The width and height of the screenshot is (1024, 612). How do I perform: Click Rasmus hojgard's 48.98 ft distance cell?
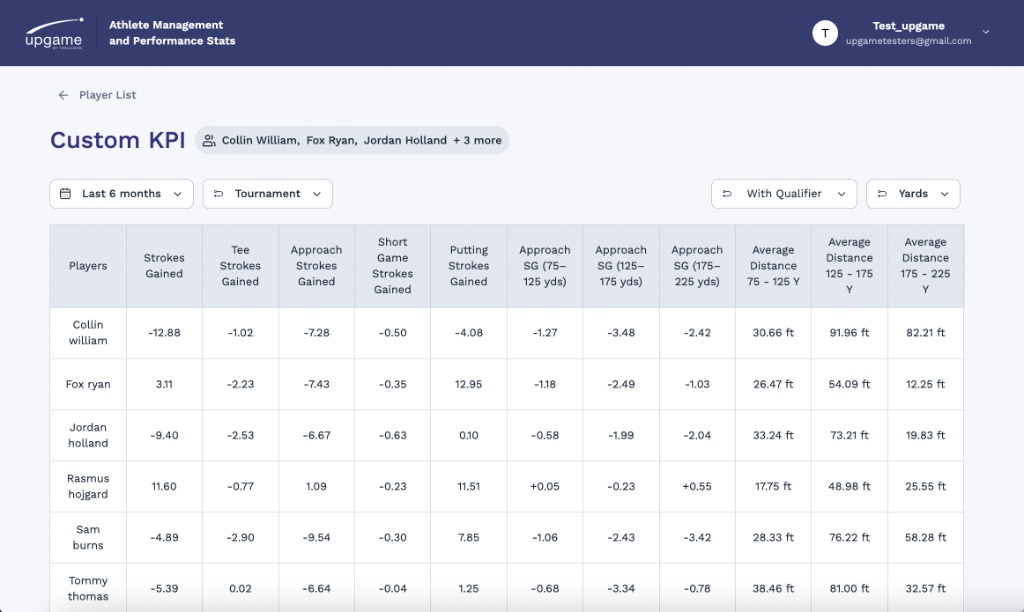849,486
